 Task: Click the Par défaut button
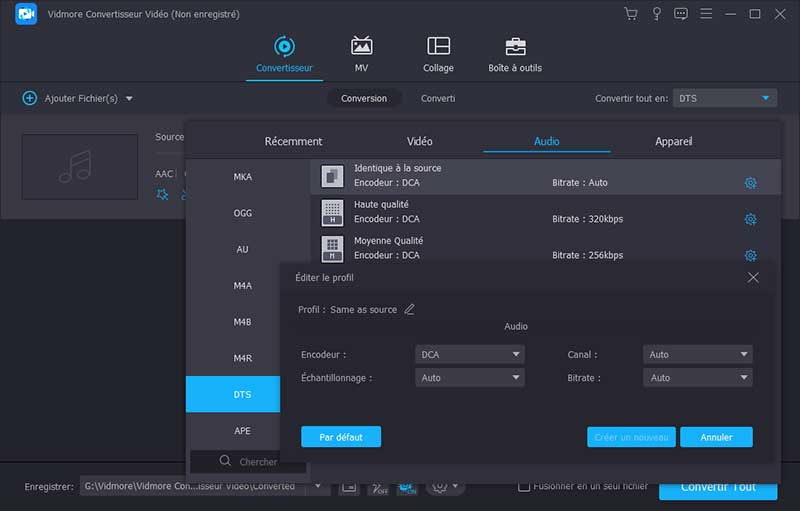(341, 437)
